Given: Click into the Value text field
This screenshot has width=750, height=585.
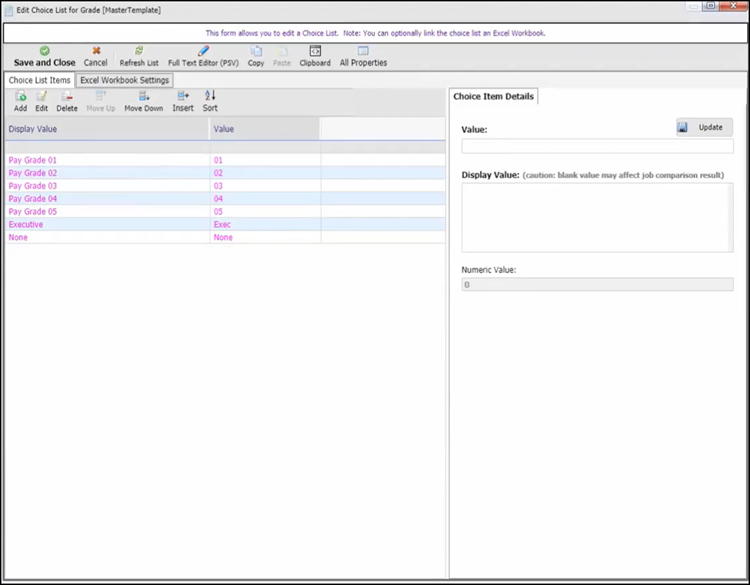Looking at the screenshot, I should pos(596,146).
